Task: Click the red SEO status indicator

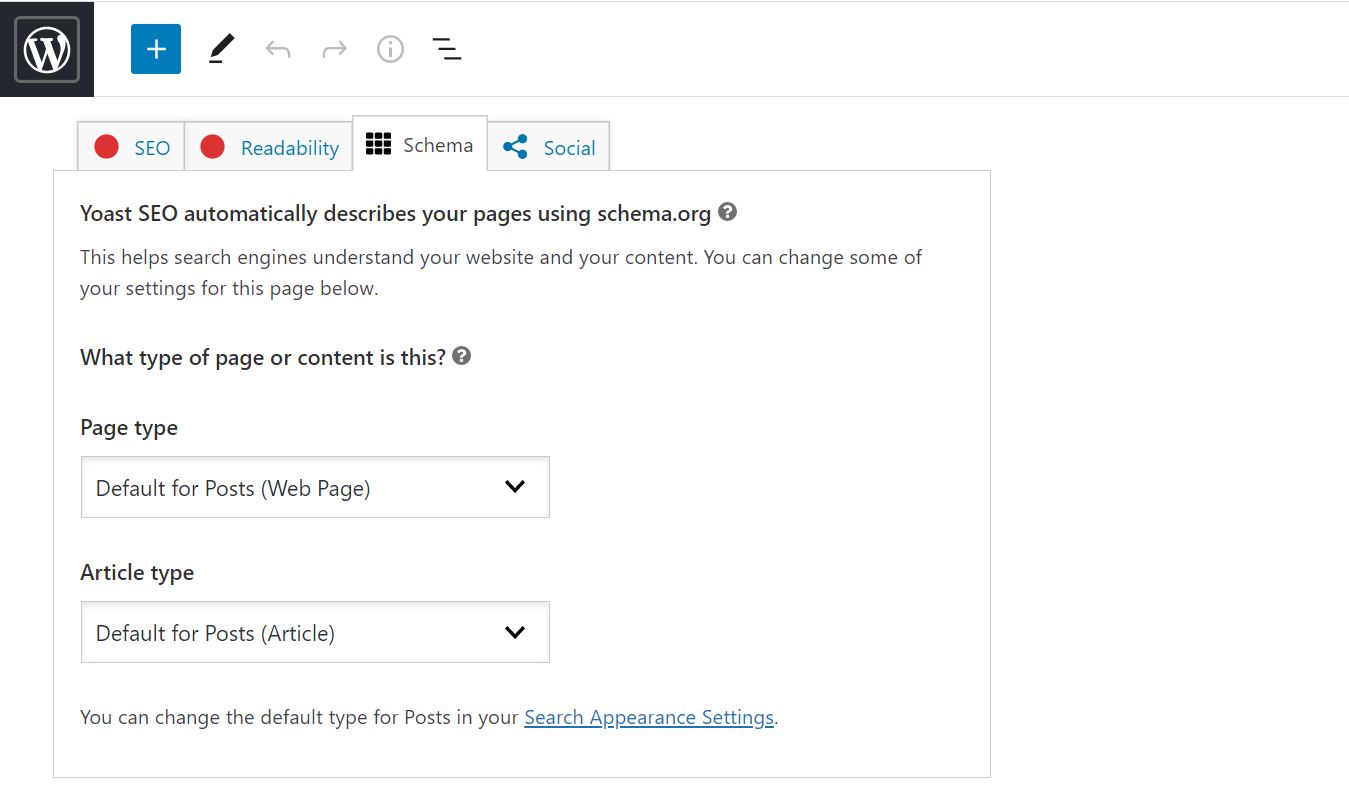Action: pyautogui.click(x=106, y=146)
